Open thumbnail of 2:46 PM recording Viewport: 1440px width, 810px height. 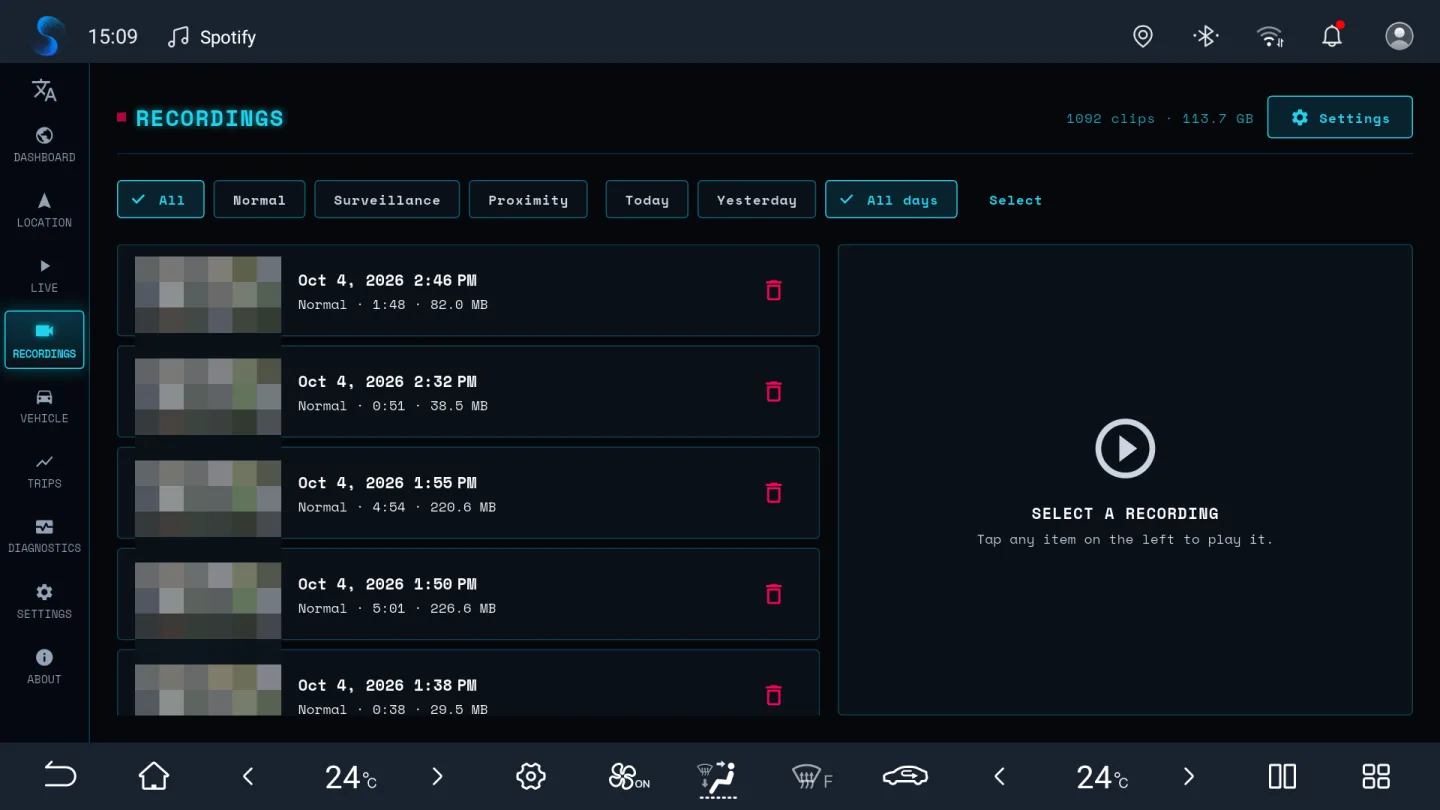208,294
